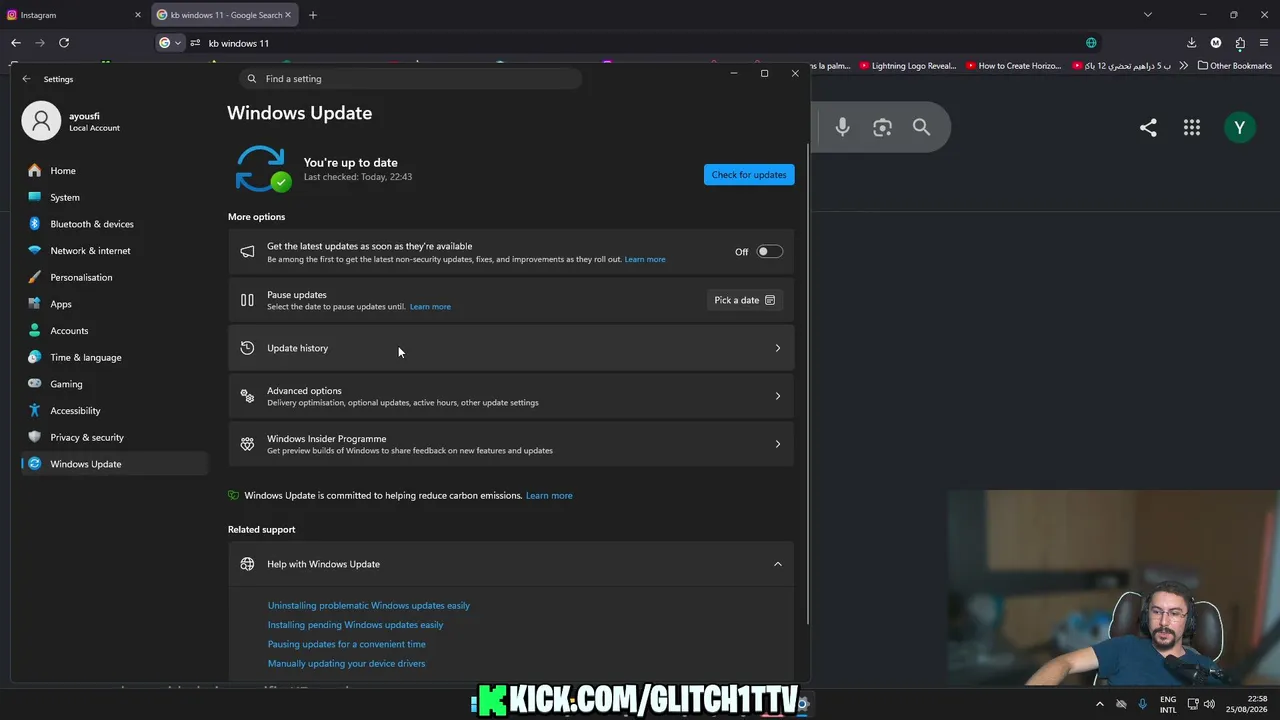The height and width of the screenshot is (720, 1280).
Task: Open the Other Bookmarks folder
Action: 1235,66
